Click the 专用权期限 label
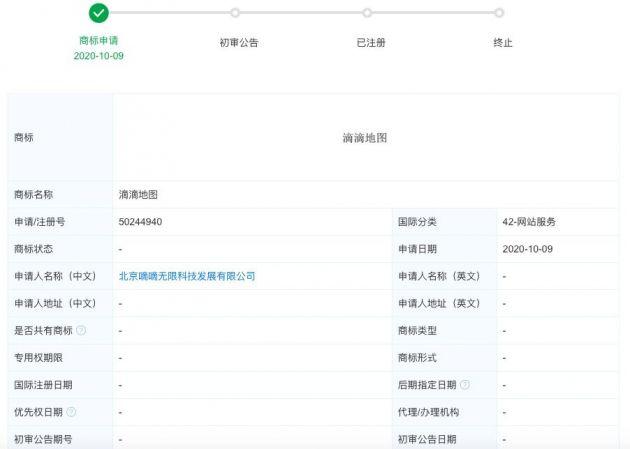Screen dimensions: 630x449 39,357
